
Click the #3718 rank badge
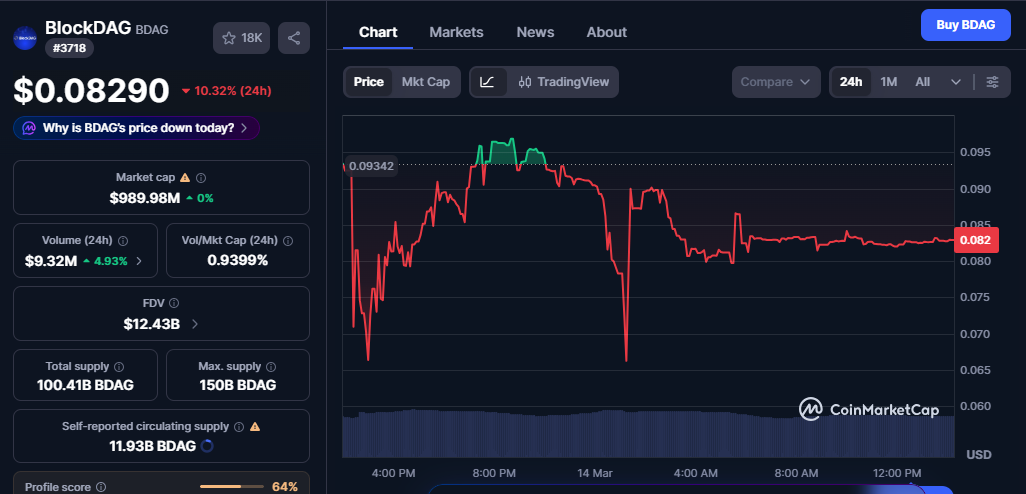point(69,48)
